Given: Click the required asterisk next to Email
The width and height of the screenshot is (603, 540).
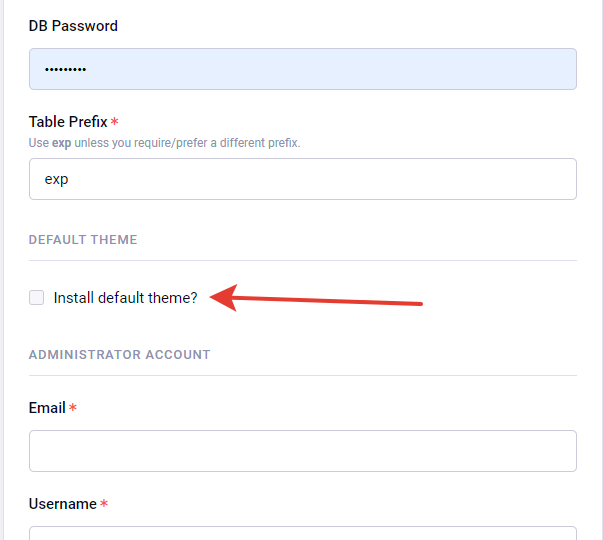Looking at the screenshot, I should click(x=74, y=409).
